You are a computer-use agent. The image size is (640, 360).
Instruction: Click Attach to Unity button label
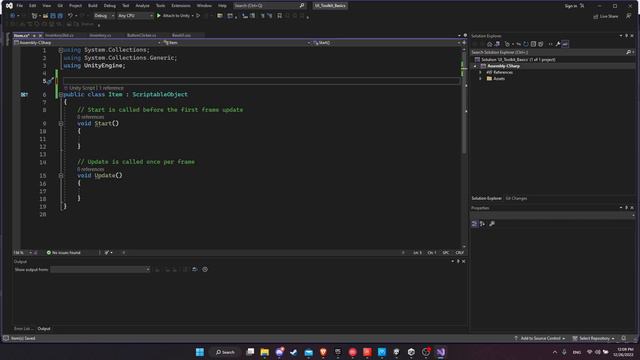pyautogui.click(x=176, y=16)
